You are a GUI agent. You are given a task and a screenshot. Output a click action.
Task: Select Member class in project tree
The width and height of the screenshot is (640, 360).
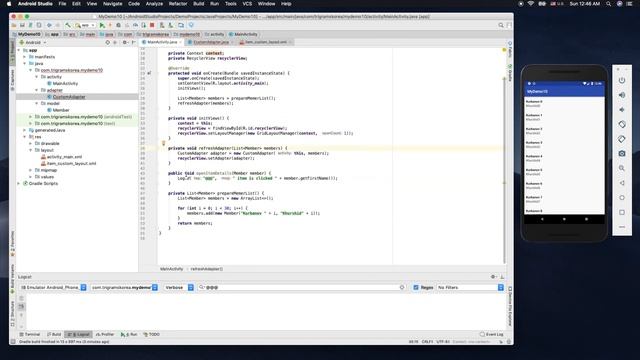tap(61, 110)
